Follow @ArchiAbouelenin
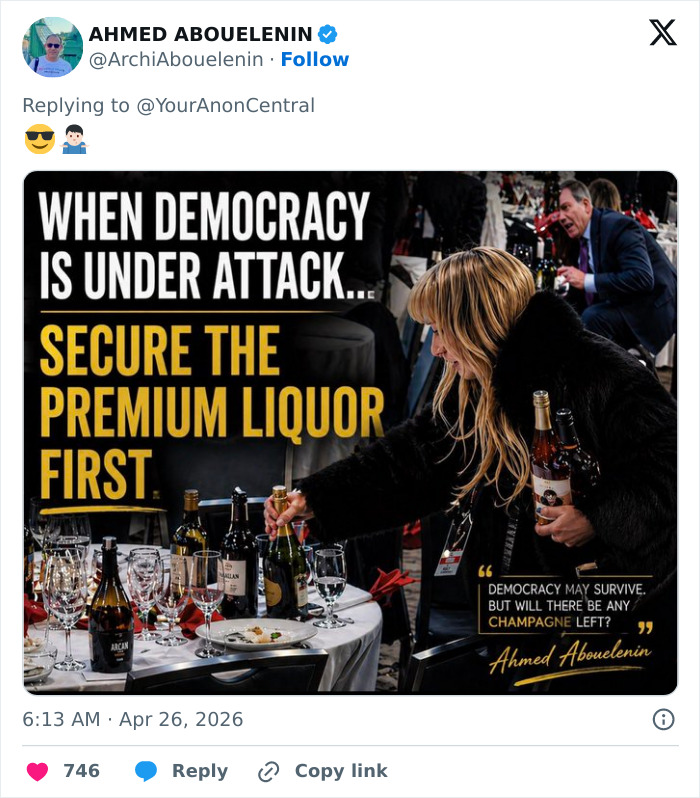This screenshot has height=798, width=700. pyautogui.click(x=314, y=60)
